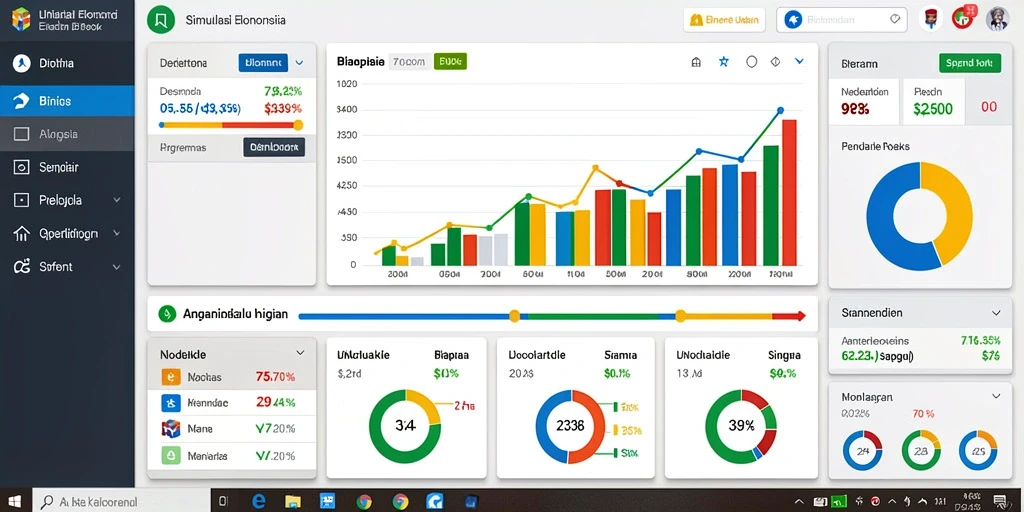This screenshot has height=512, width=1024.
Task: Click the green bookmark icon in header
Action: click(x=161, y=20)
